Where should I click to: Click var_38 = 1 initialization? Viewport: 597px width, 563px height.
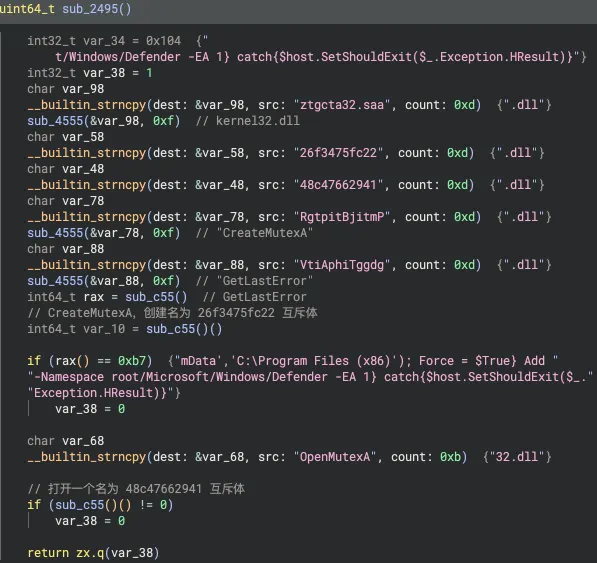pos(90,73)
